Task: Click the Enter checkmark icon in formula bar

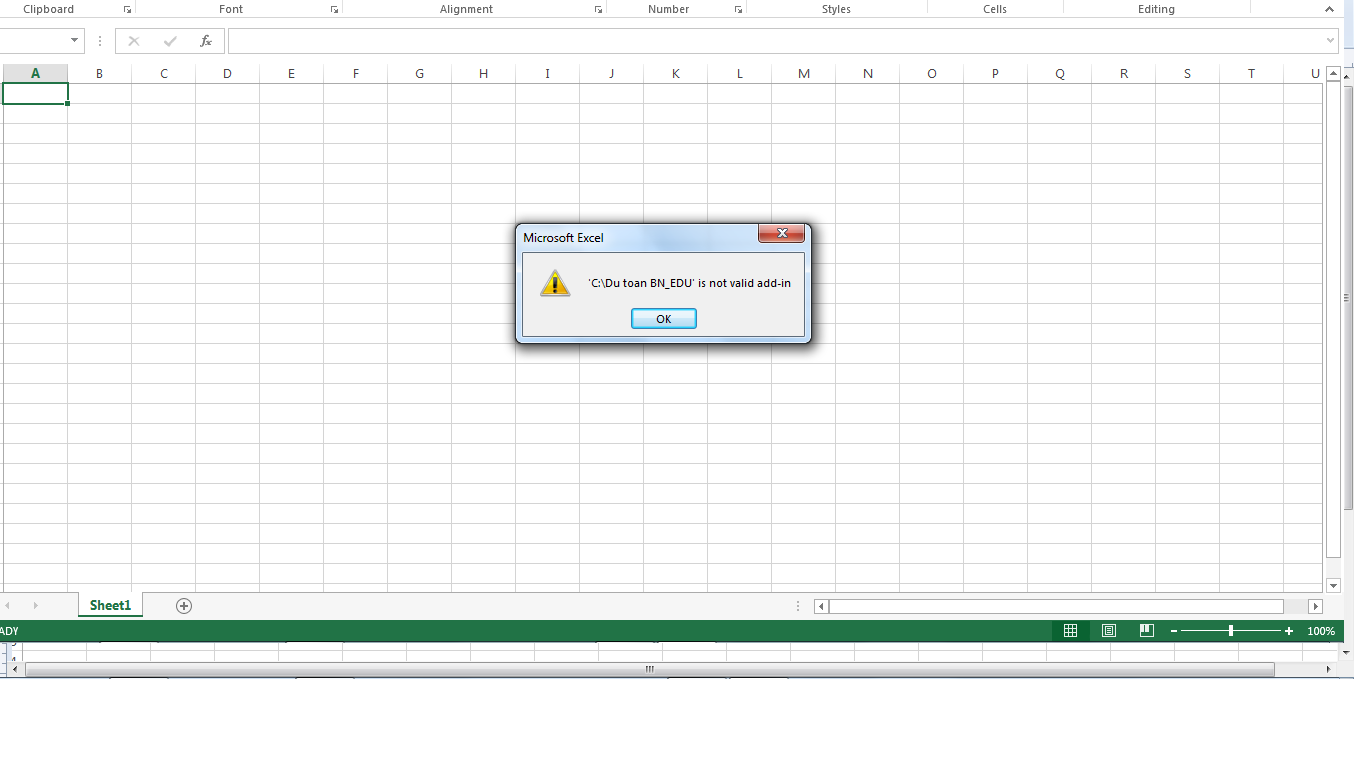Action: pos(170,41)
